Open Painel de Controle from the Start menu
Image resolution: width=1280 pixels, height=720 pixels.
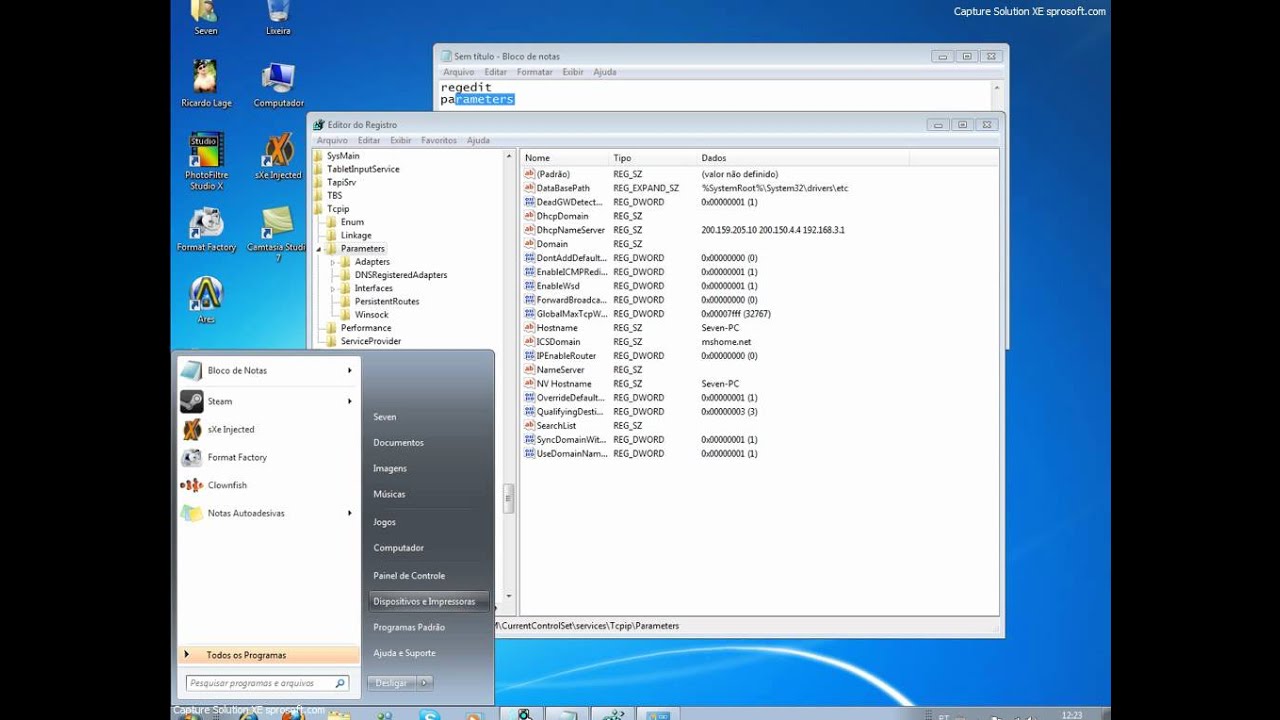tap(409, 576)
